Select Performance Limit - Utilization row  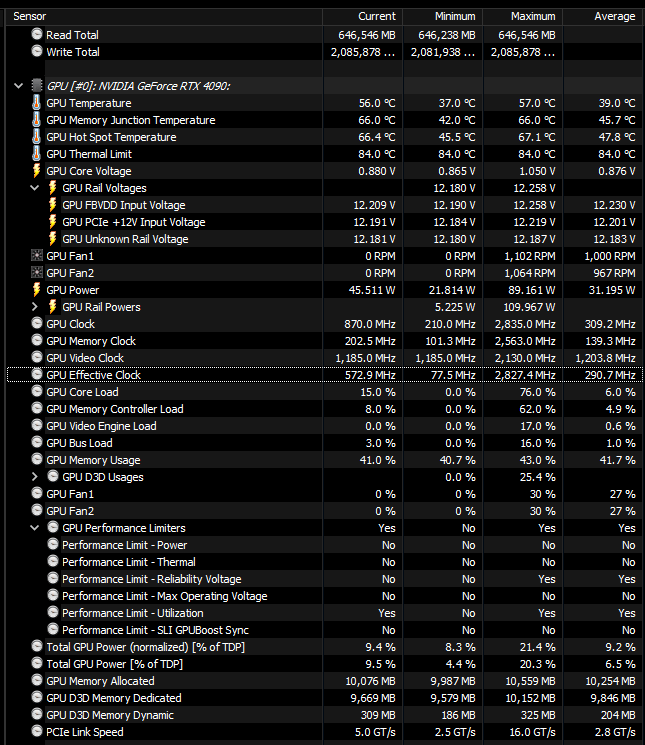(325, 613)
